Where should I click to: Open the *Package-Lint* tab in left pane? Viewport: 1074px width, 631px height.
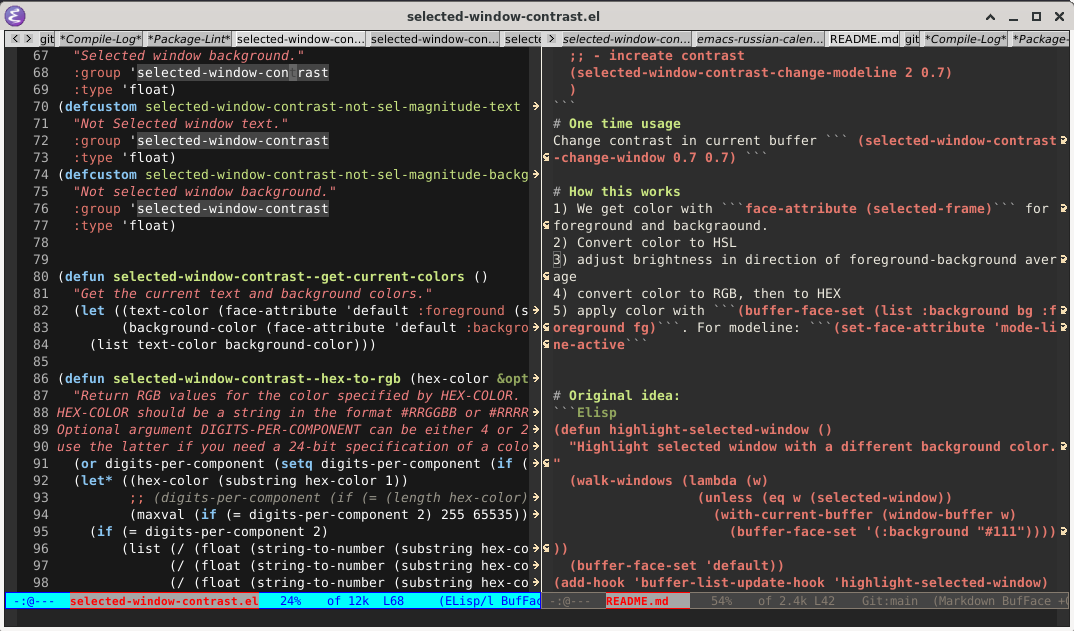click(188, 39)
